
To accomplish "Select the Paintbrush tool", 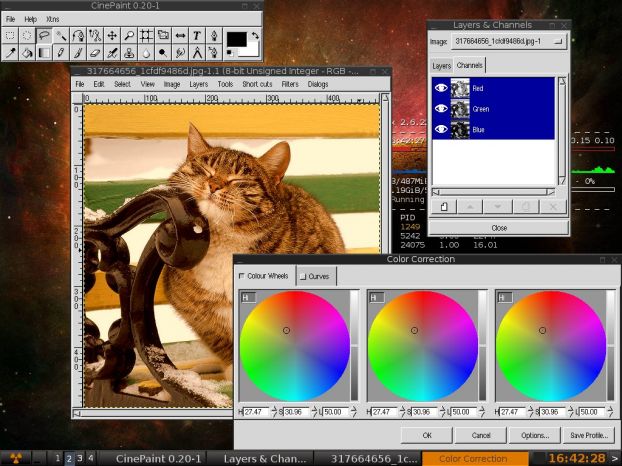I will (78, 52).
